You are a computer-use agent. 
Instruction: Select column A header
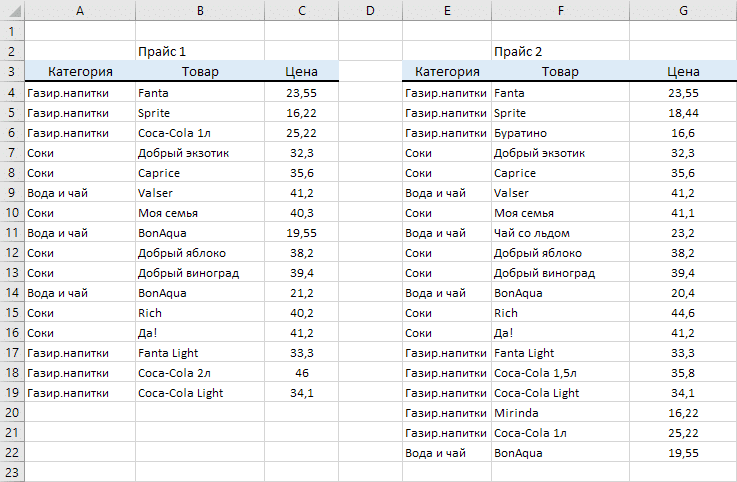point(80,10)
